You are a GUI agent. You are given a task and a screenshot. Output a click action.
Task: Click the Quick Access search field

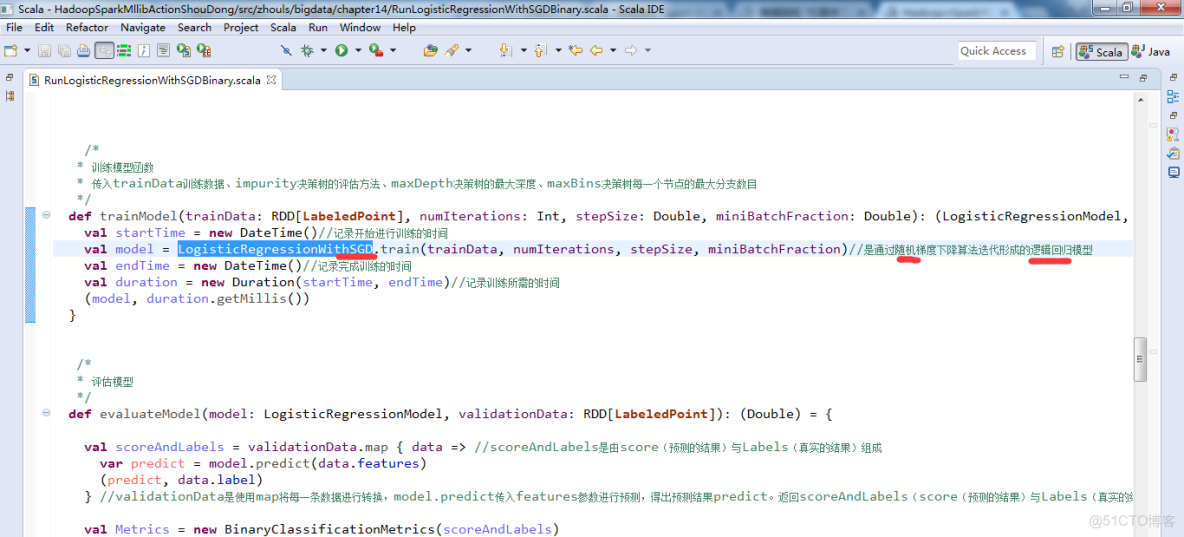[x=997, y=51]
